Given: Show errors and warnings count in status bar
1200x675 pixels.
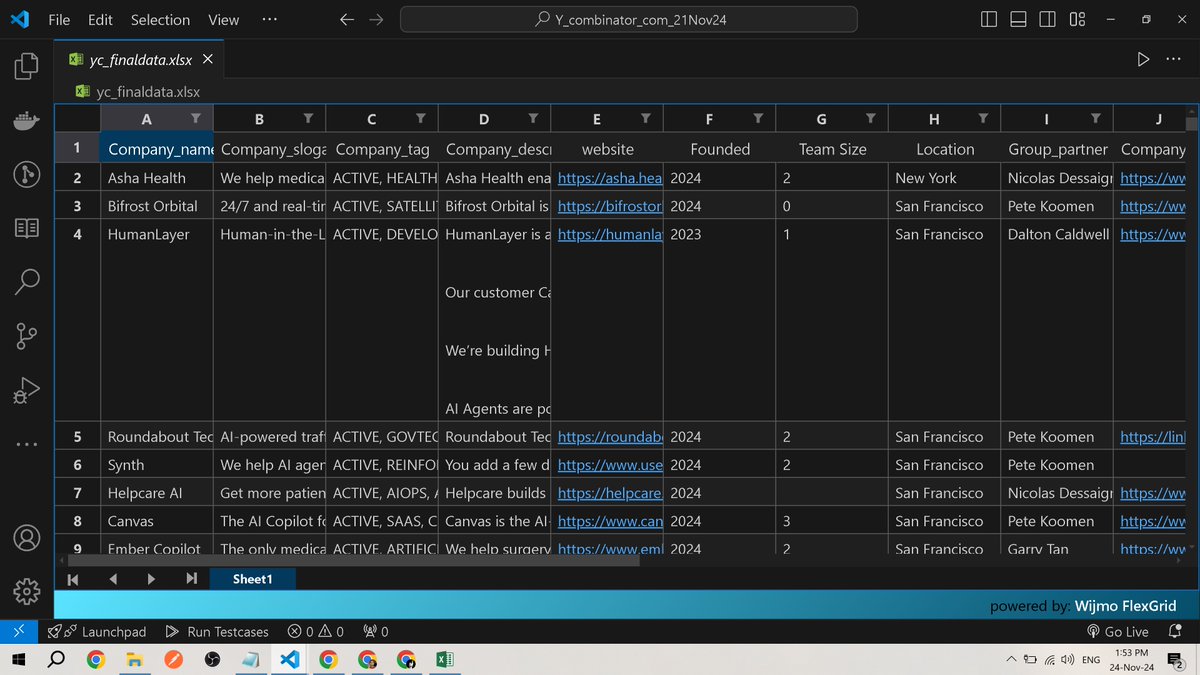Looking at the screenshot, I should coord(315,632).
